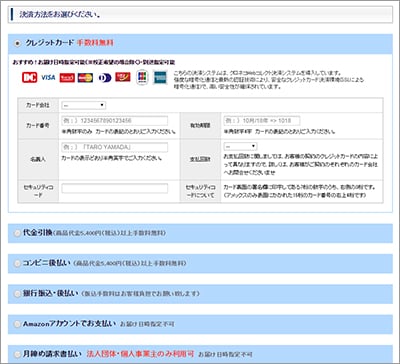Focus the 有効期限 input field
The image size is (400, 364).
(262, 121)
